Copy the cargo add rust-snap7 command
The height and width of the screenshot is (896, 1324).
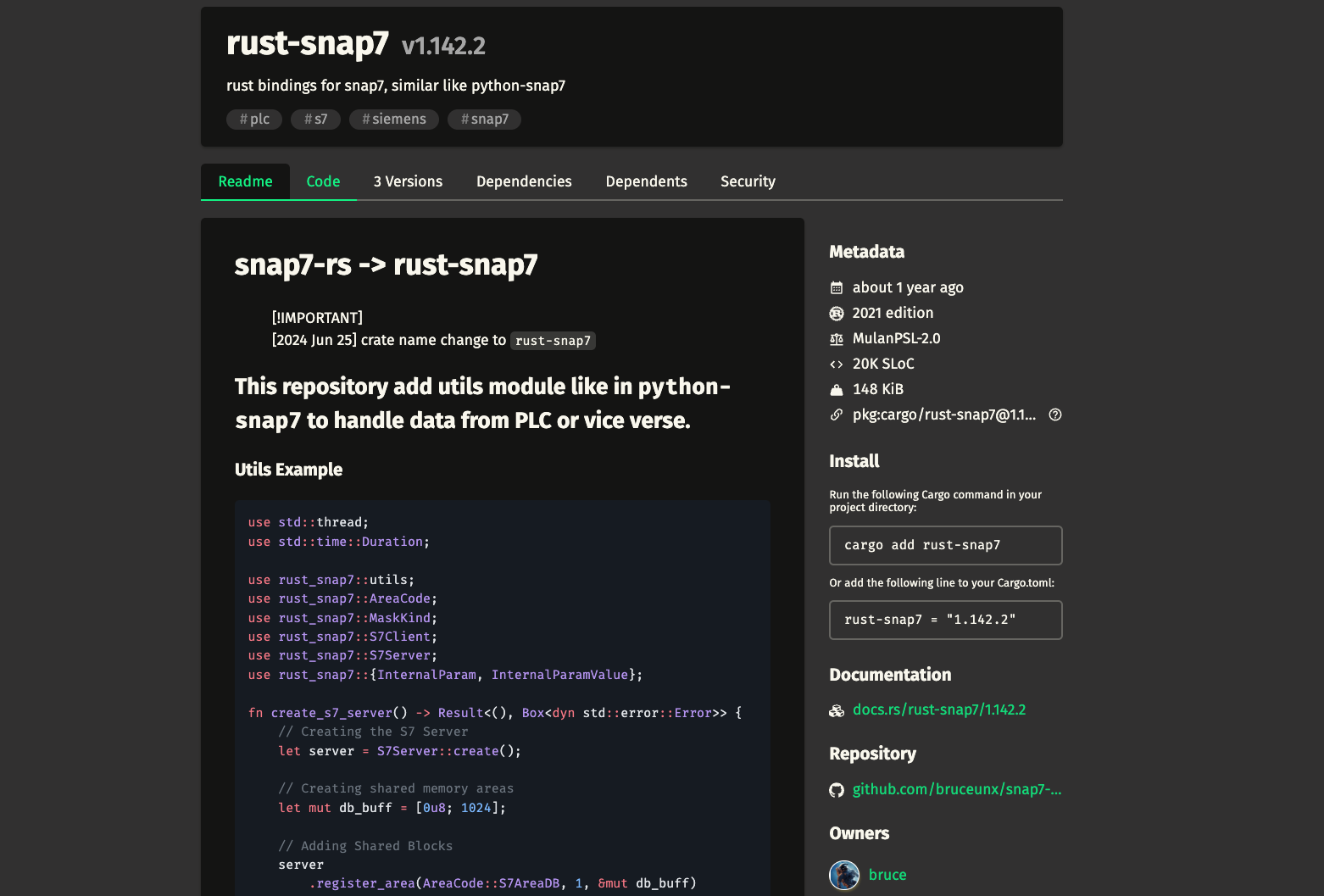(x=946, y=545)
